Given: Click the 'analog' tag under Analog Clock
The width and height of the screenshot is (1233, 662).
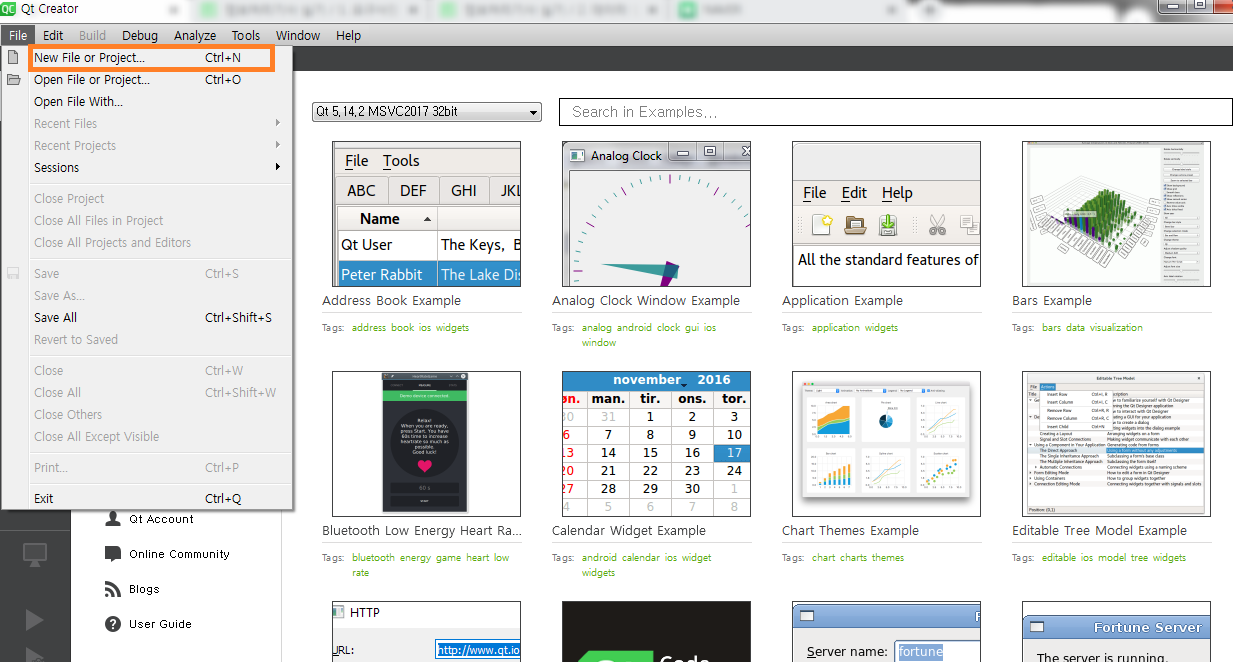Looking at the screenshot, I should pos(597,327).
